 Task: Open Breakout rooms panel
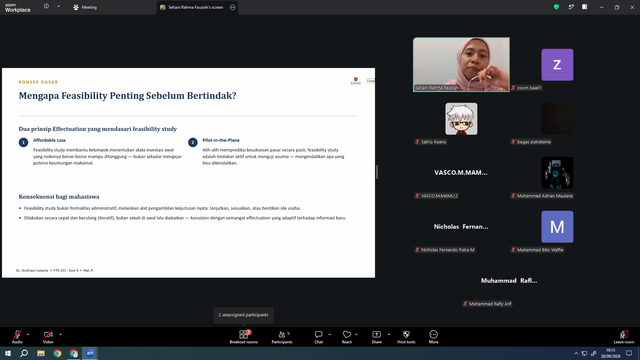(x=244, y=337)
